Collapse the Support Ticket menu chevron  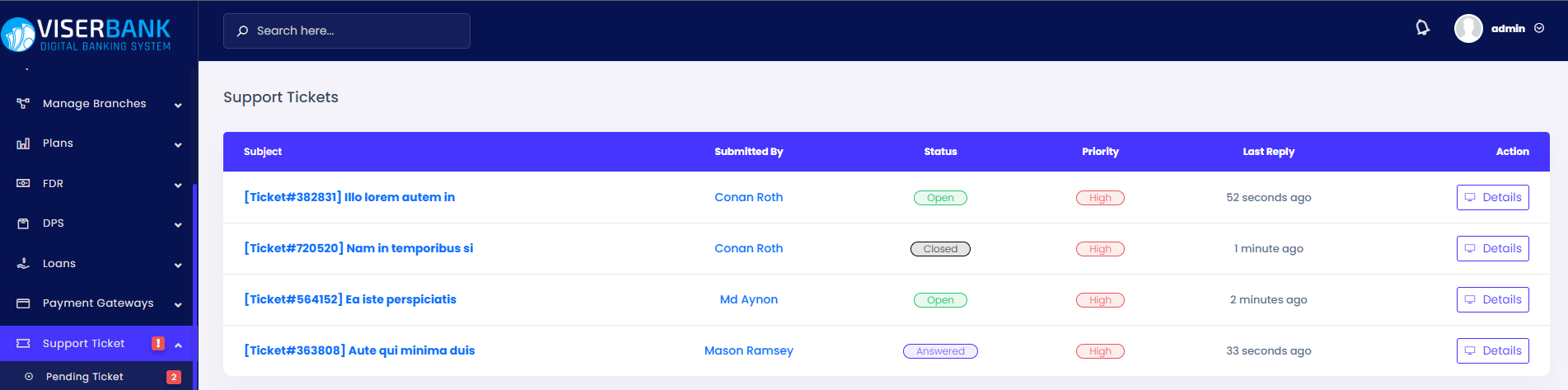point(178,345)
